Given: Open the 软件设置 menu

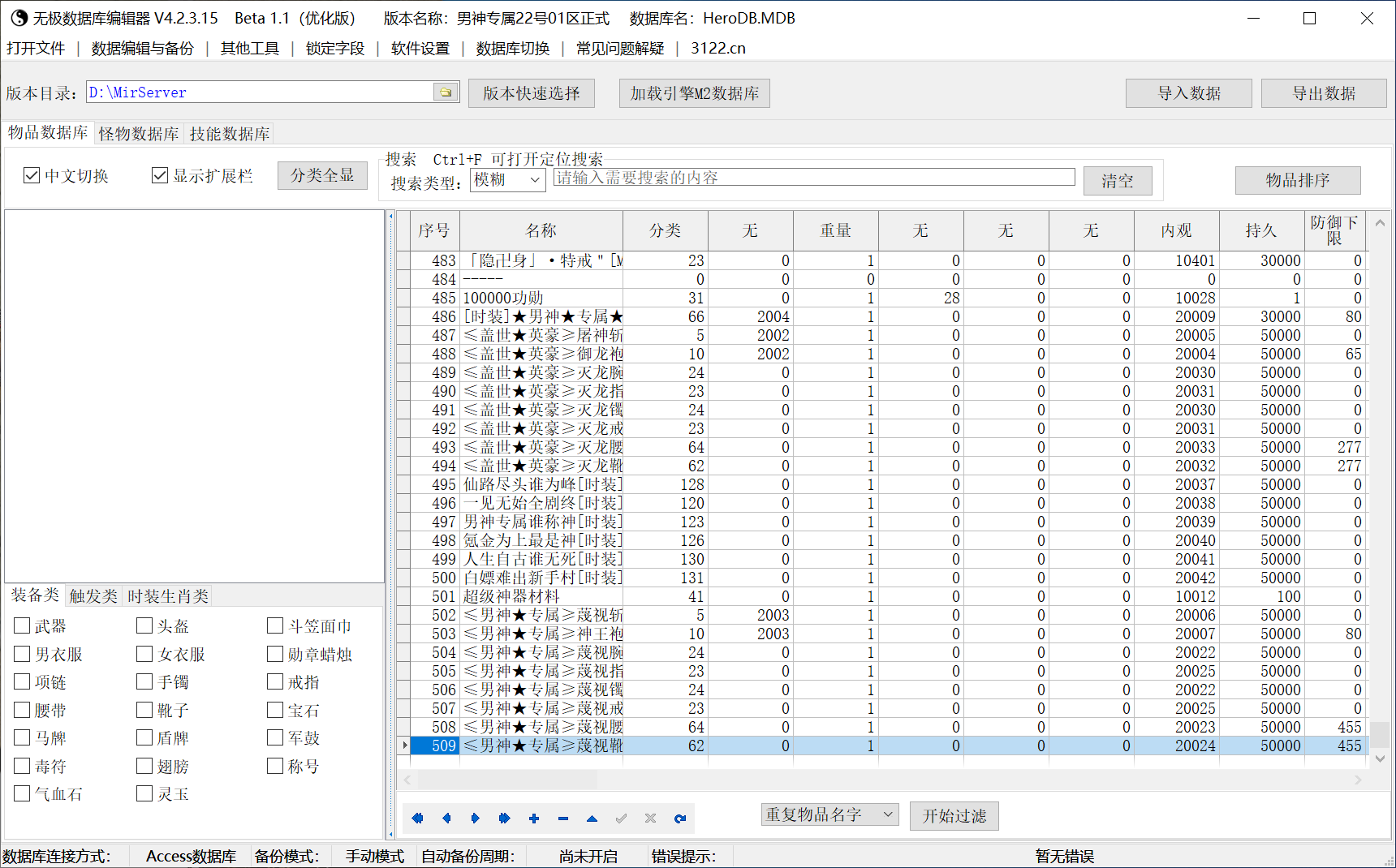Looking at the screenshot, I should tap(420, 48).
